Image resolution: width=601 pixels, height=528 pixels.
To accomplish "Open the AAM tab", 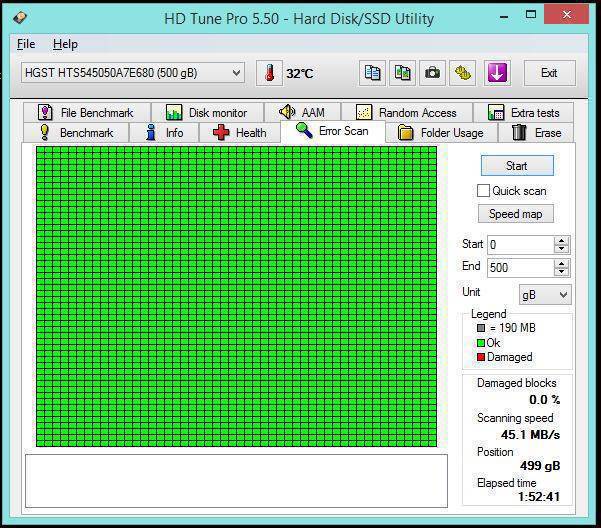I will (x=302, y=113).
